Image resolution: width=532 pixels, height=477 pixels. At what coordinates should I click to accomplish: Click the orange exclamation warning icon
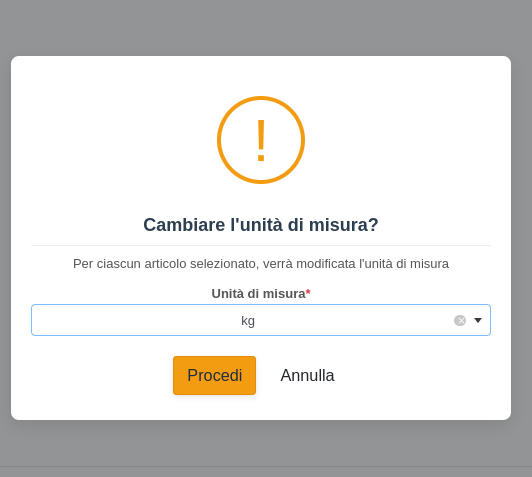pos(261,140)
